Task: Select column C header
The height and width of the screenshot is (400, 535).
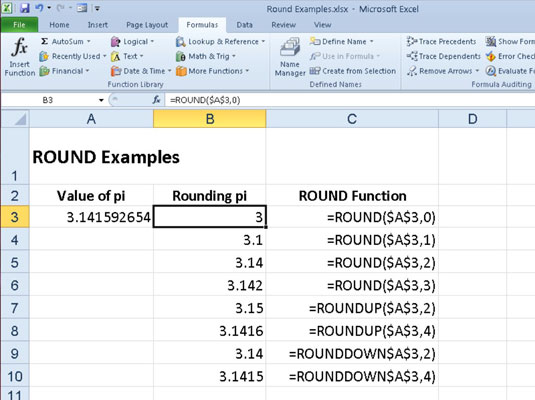Action: point(352,119)
